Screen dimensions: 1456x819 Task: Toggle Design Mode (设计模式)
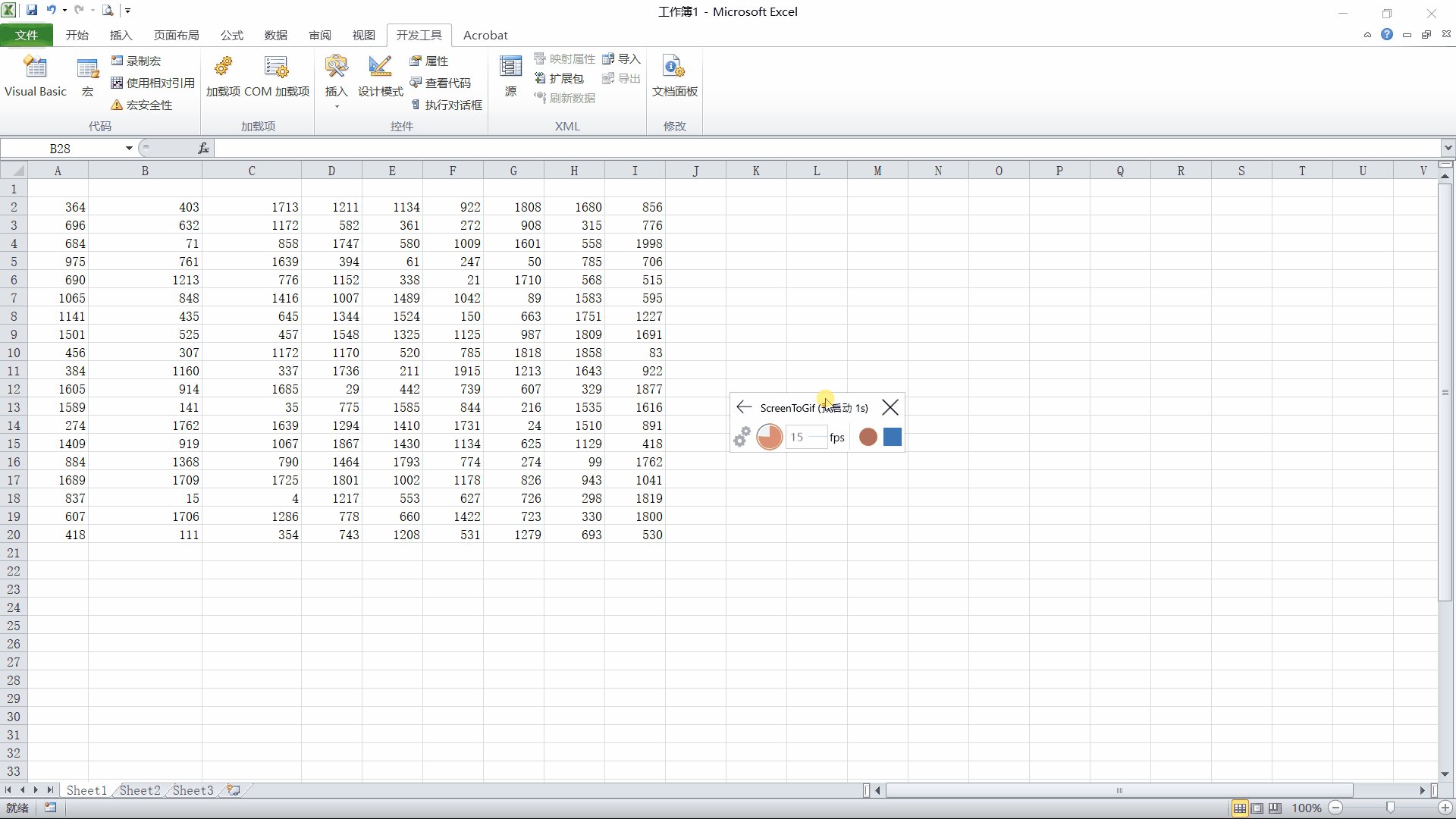380,77
